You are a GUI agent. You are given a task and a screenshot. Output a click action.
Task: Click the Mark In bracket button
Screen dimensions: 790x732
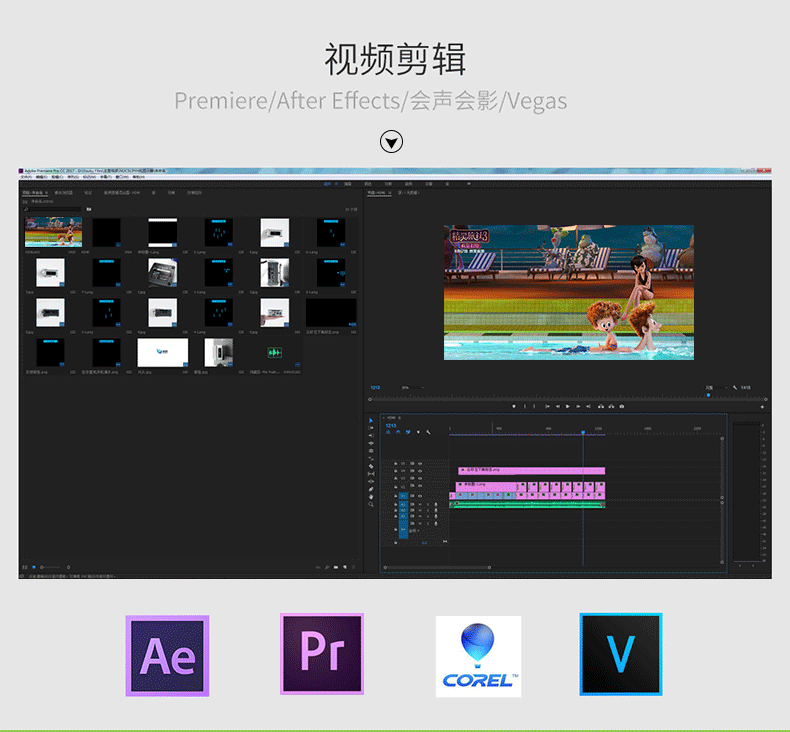pos(525,406)
